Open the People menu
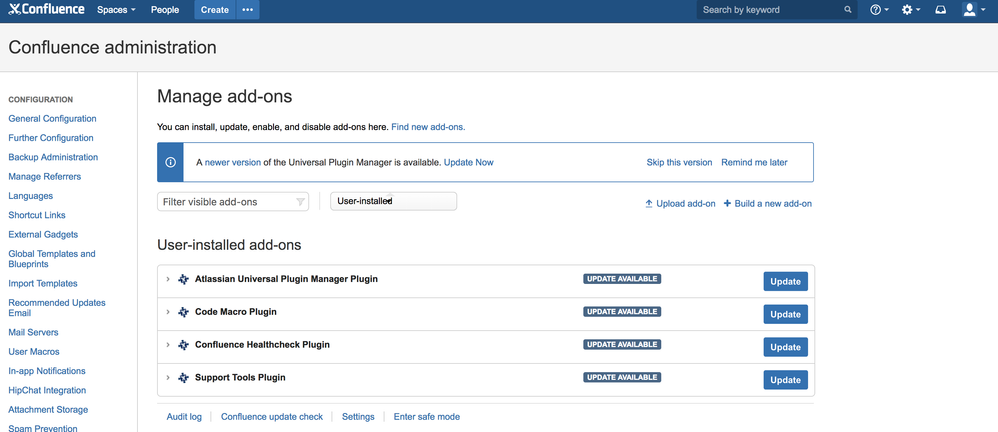Screen dimensions: 998x432 (x=165, y=10)
